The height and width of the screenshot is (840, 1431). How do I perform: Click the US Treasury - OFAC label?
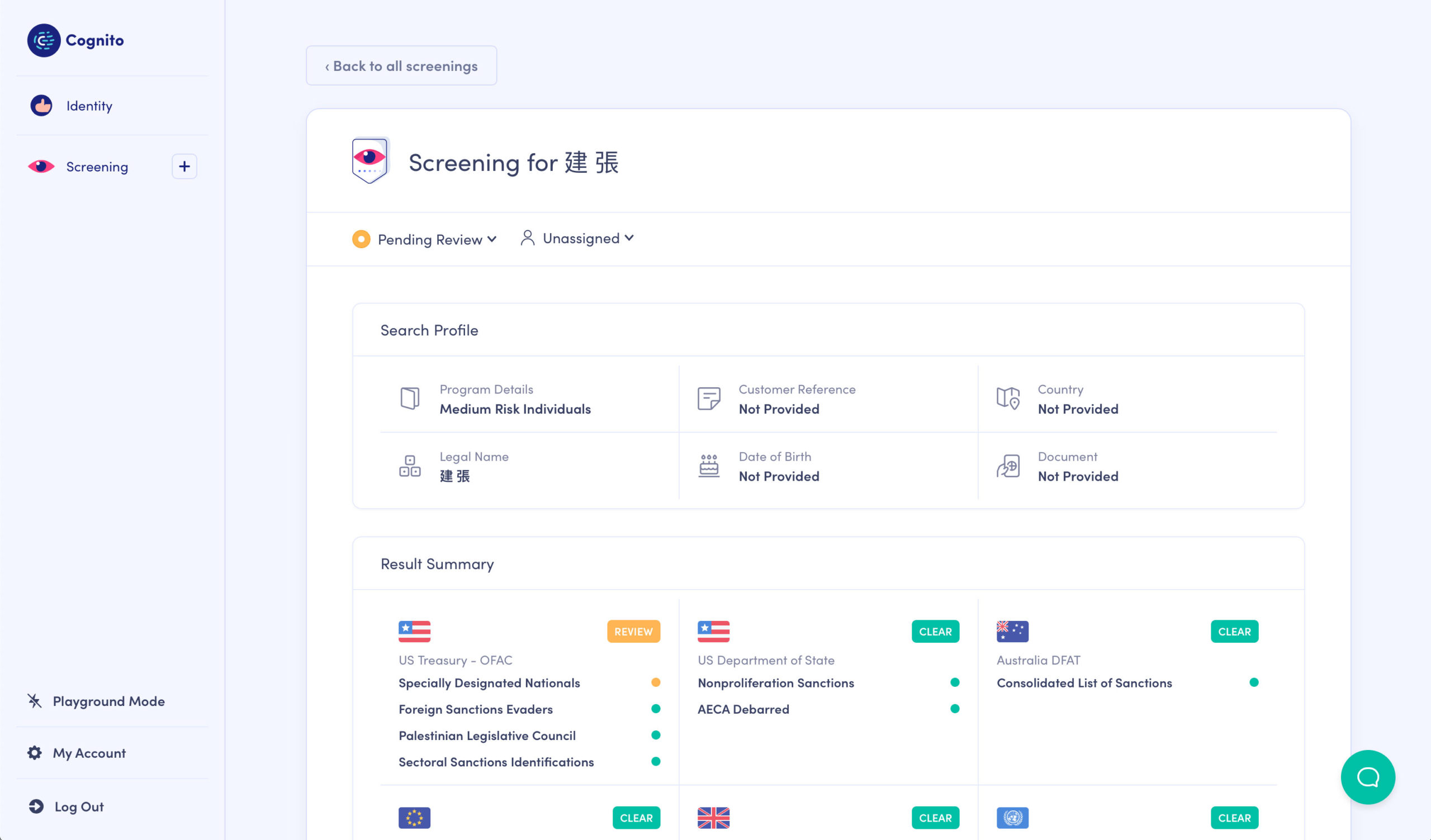pos(456,660)
